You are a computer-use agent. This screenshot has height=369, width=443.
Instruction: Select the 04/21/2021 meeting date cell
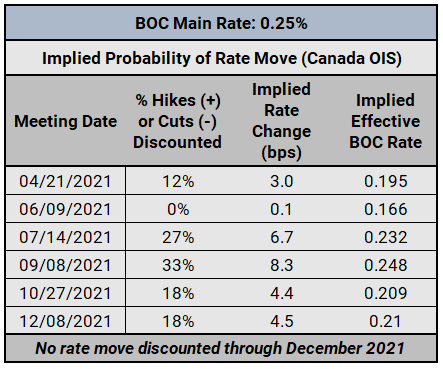click(x=65, y=181)
